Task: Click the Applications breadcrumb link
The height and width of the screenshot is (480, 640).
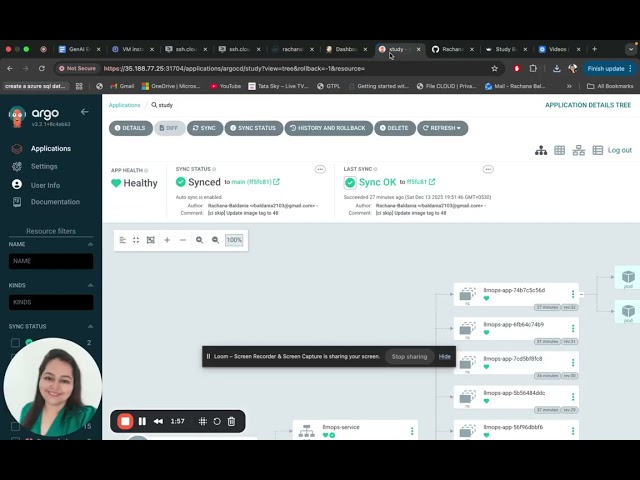Action: point(124,105)
